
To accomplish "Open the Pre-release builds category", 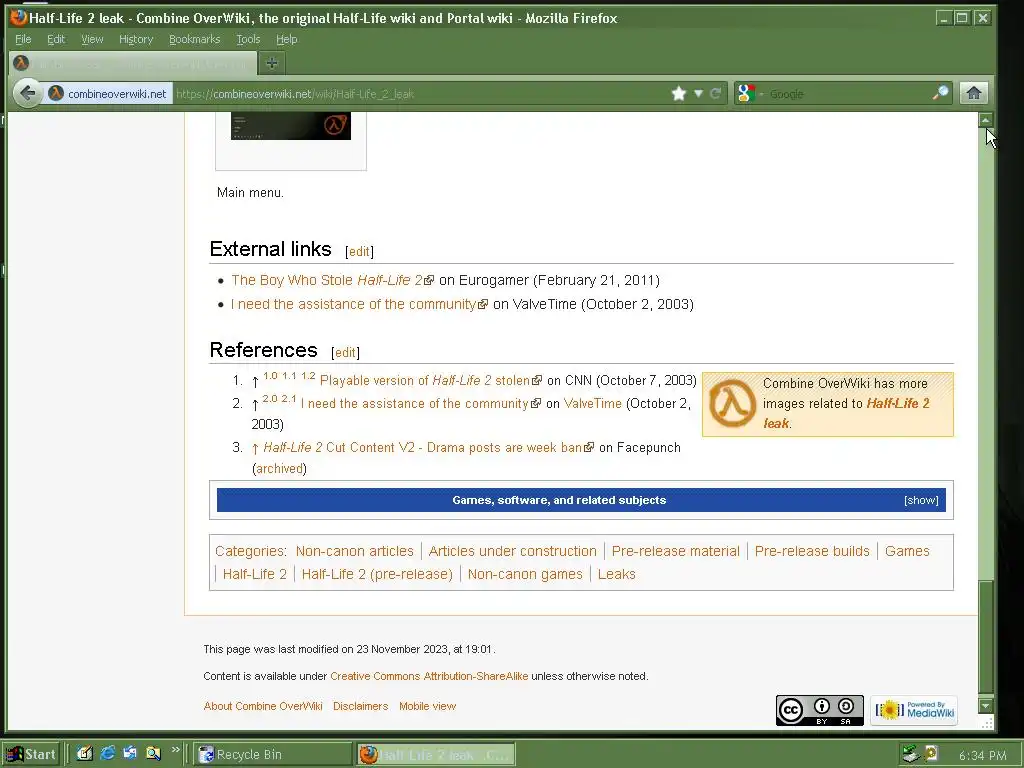I will [812, 551].
